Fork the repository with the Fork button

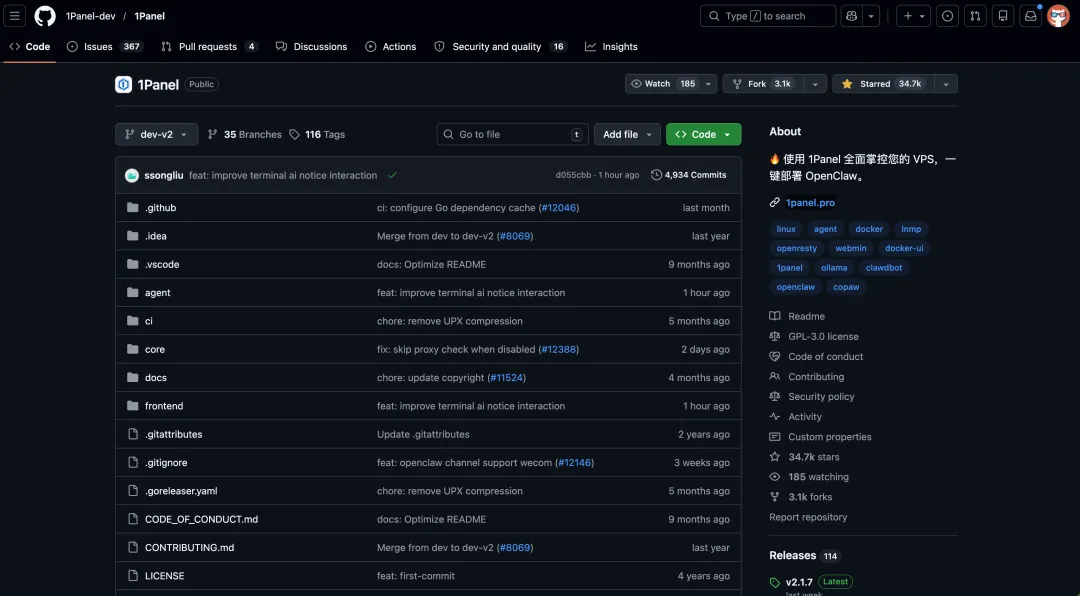[763, 83]
